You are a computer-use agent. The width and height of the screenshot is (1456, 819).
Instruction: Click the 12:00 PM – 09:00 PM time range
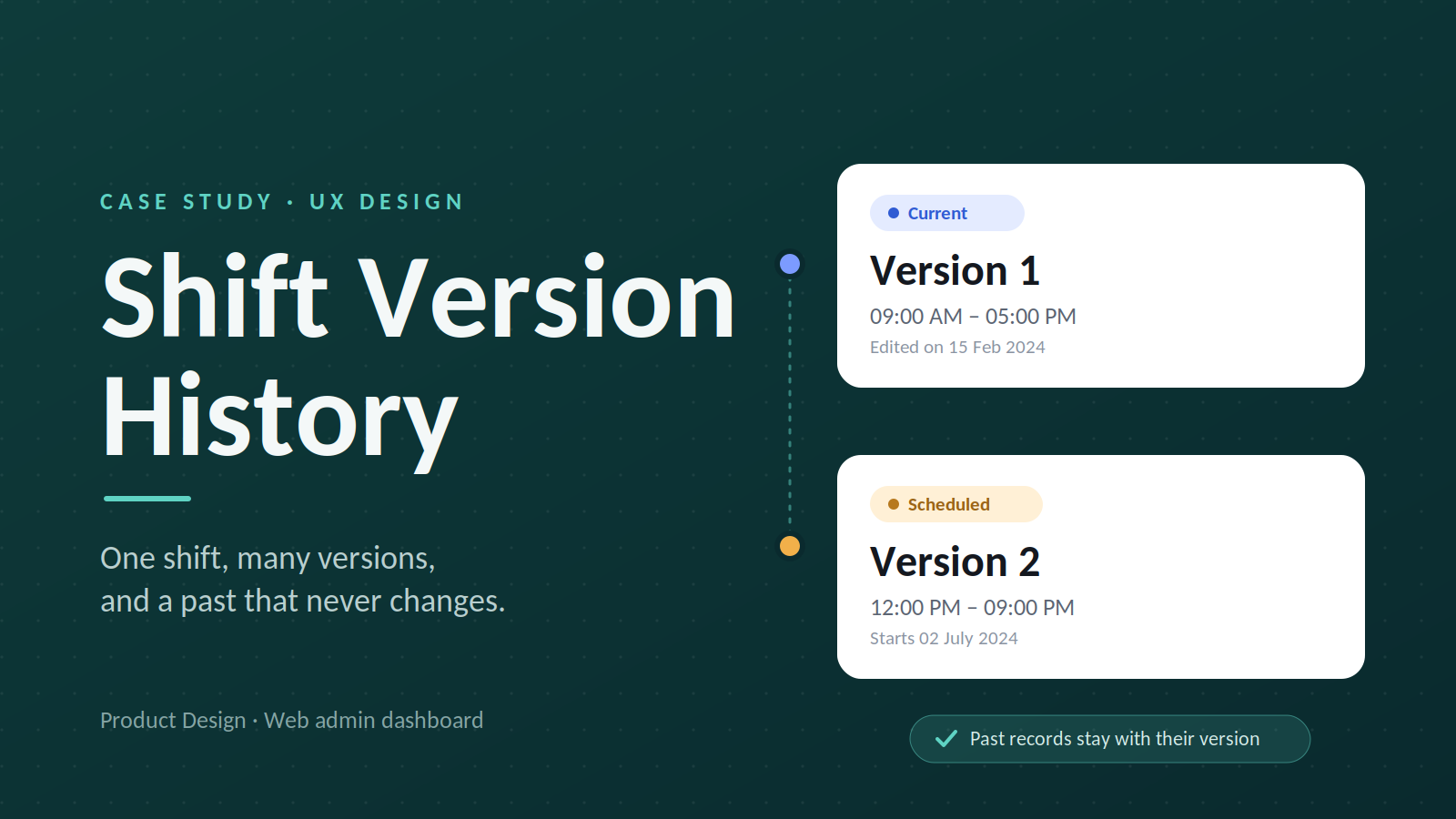coord(972,608)
